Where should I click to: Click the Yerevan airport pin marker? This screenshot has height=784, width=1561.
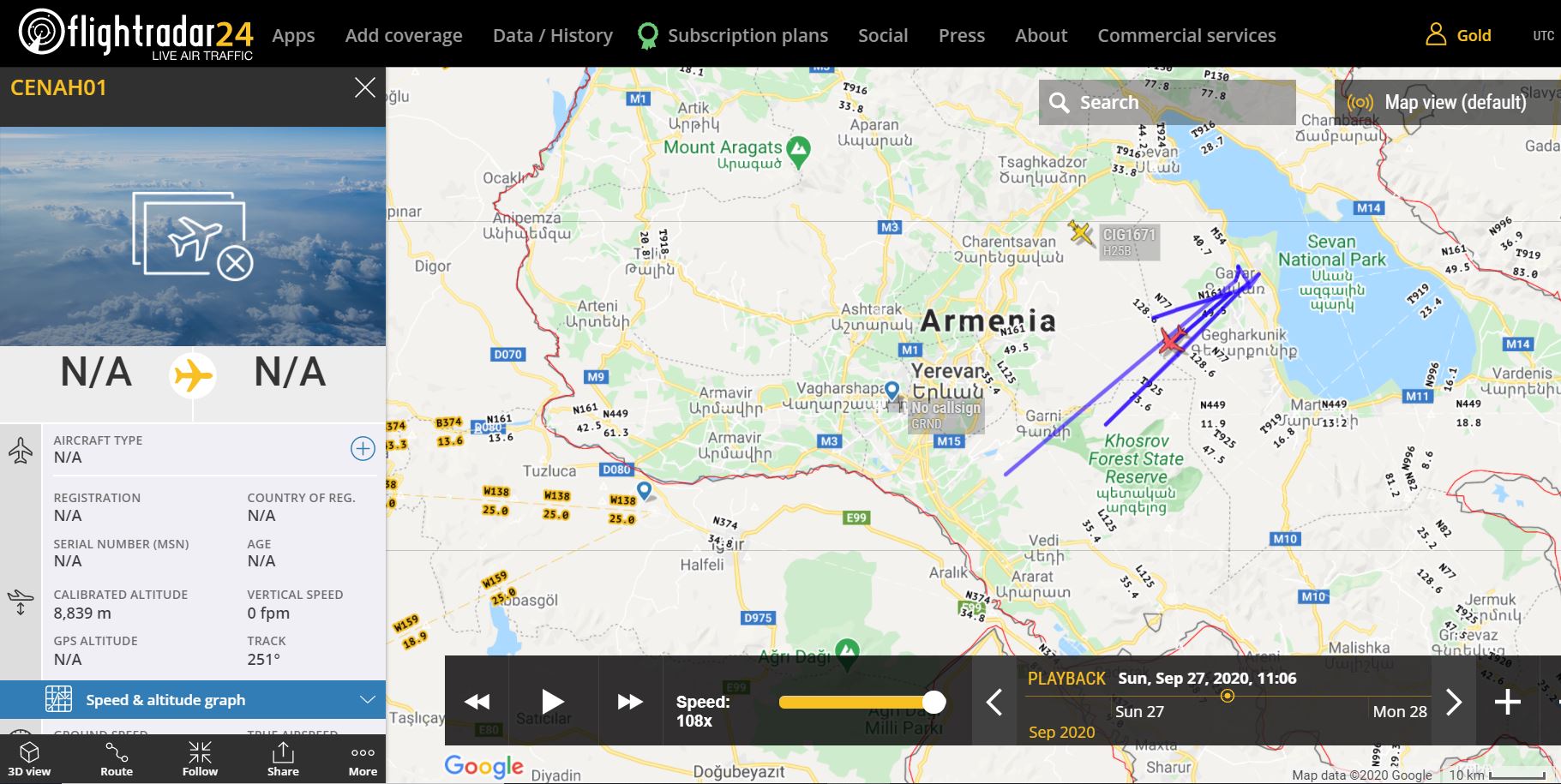pyautogui.click(x=892, y=392)
